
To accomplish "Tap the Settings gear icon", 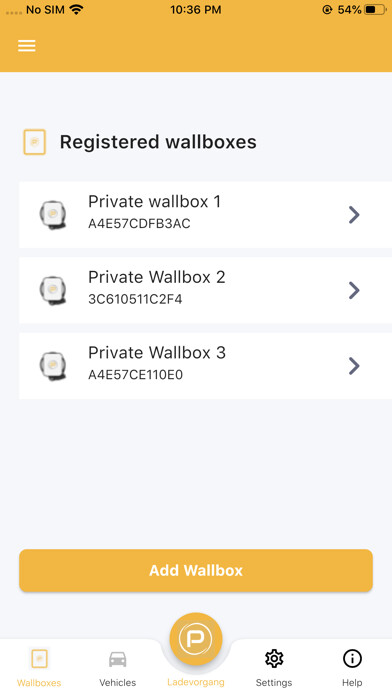I will tap(274, 658).
